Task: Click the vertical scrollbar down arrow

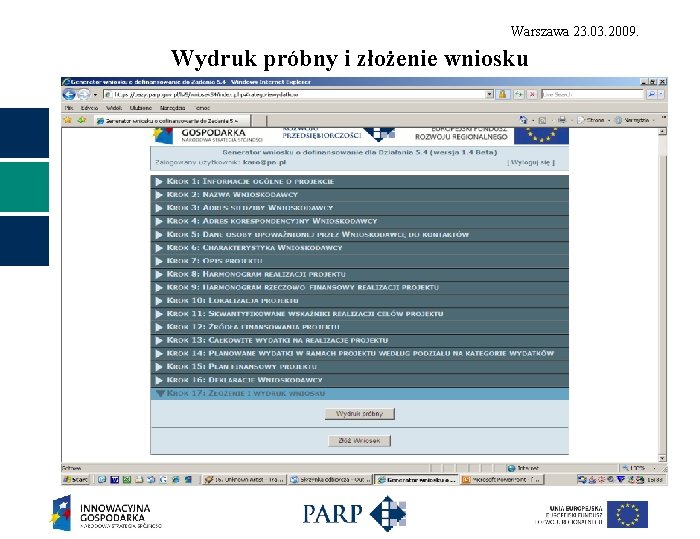Action: 662,458
